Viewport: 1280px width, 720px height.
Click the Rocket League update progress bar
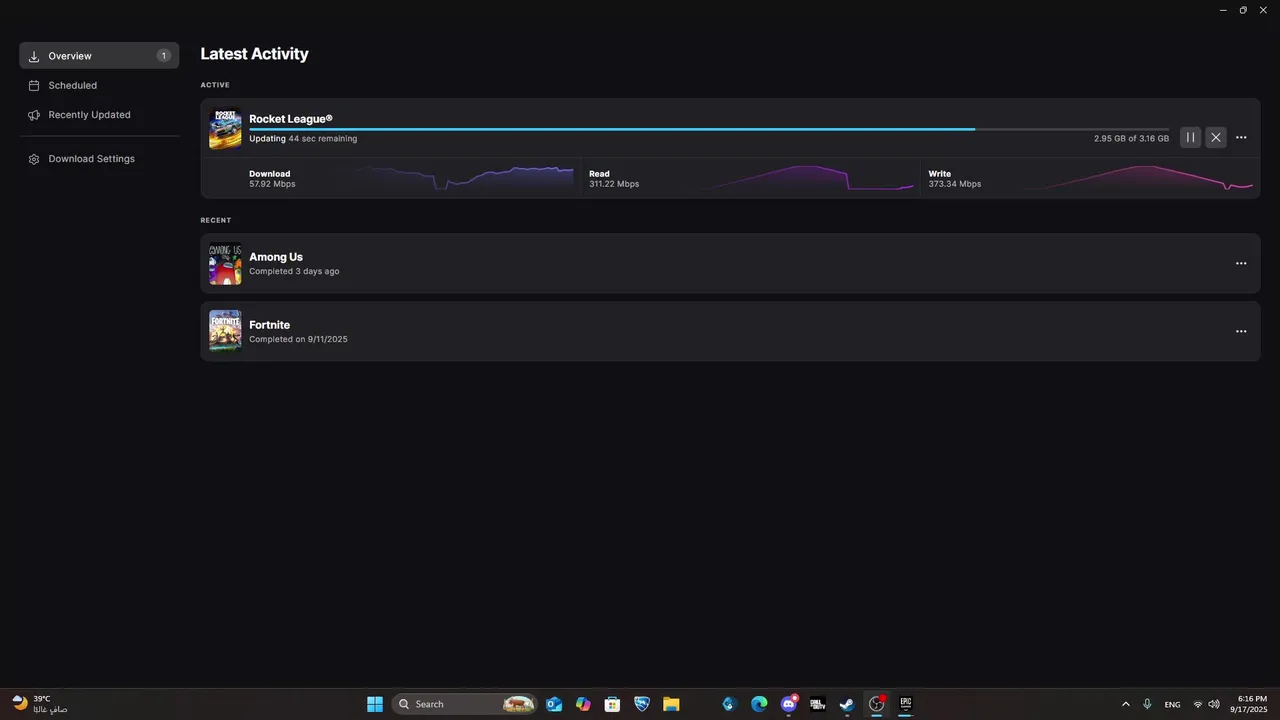click(x=708, y=129)
